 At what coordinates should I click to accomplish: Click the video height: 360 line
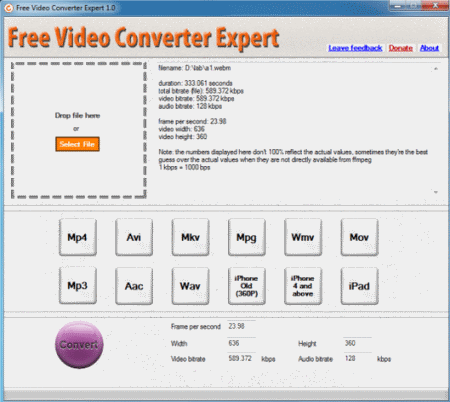[182, 137]
